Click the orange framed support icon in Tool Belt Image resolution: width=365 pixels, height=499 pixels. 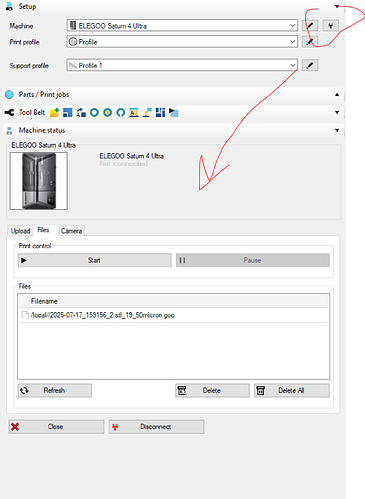click(x=134, y=113)
